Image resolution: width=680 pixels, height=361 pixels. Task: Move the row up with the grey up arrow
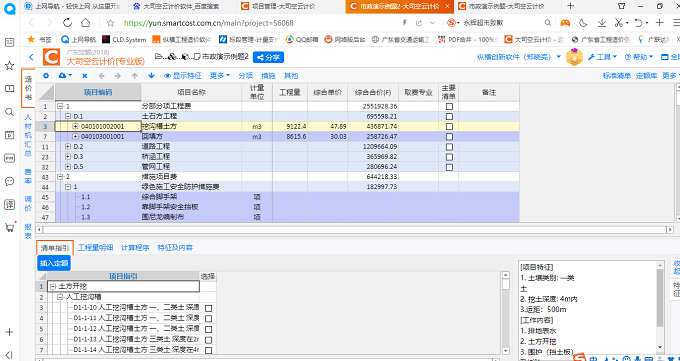(134, 75)
